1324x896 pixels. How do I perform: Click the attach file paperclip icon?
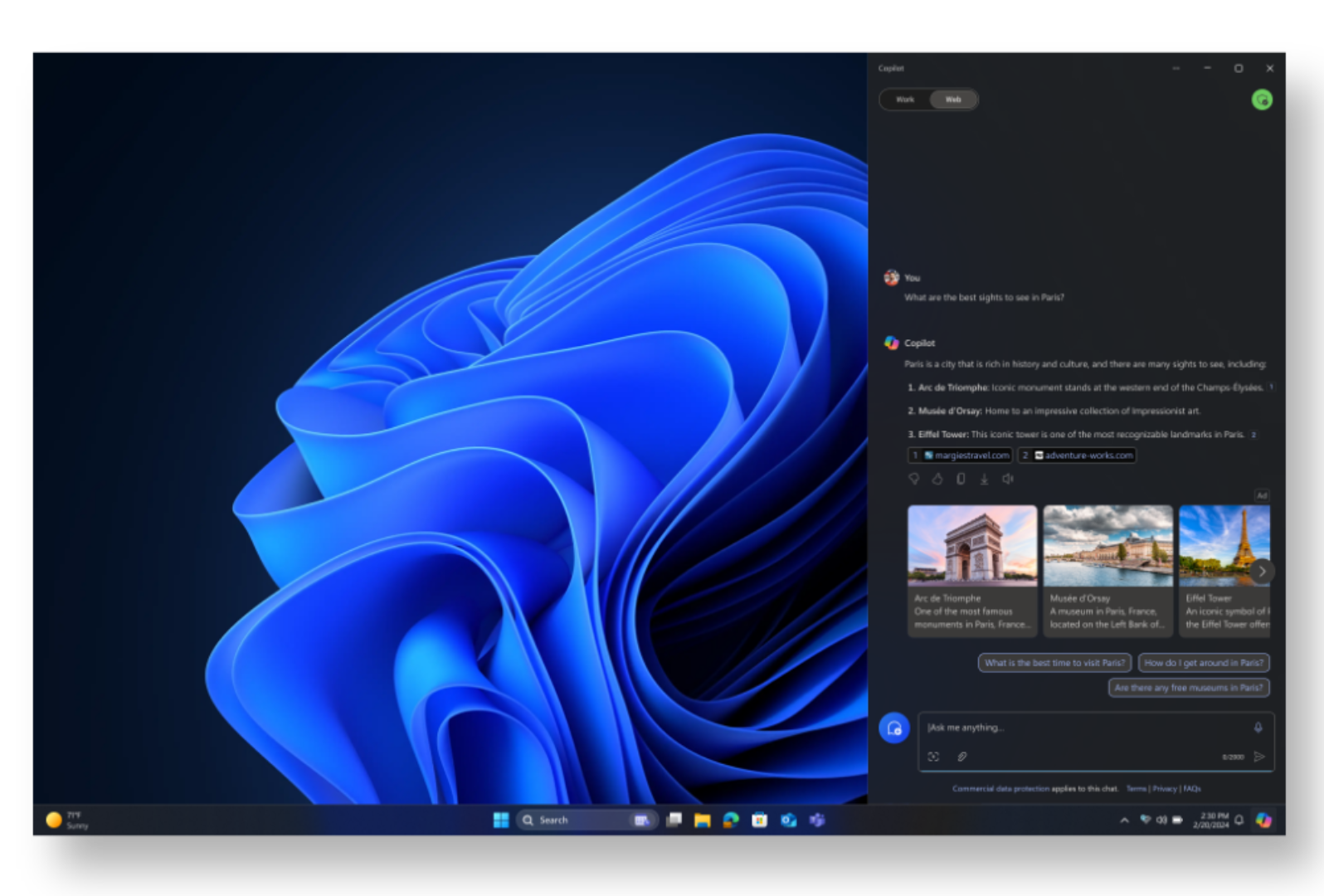962,757
